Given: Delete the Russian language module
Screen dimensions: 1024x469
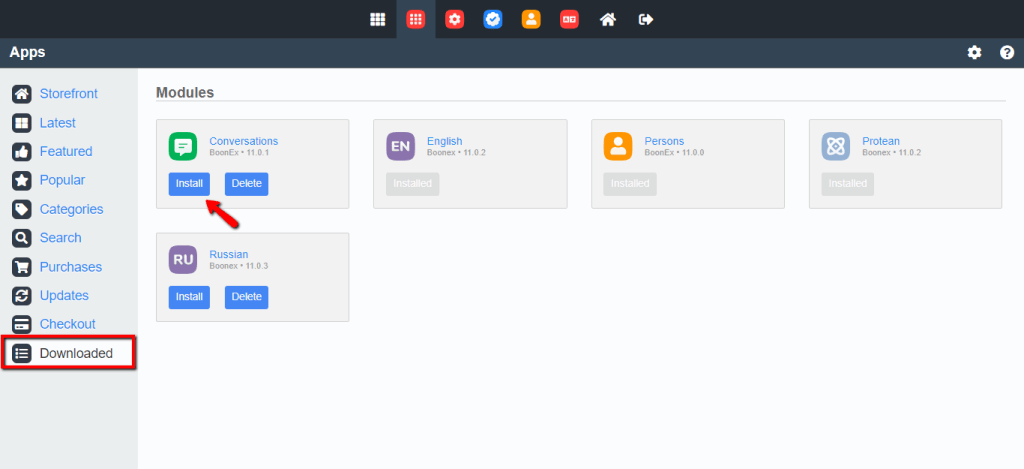Looking at the screenshot, I should (x=246, y=297).
